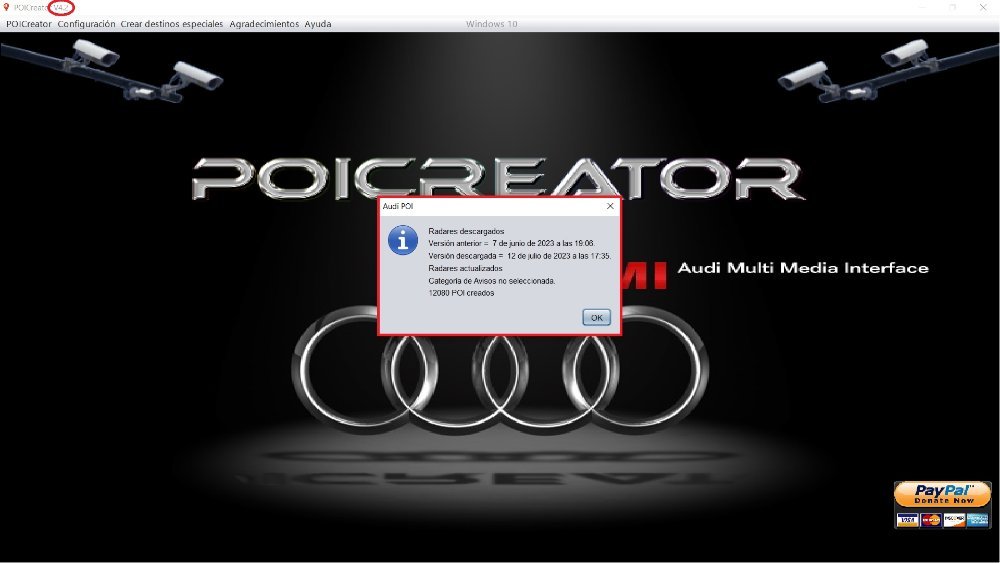Open the Agradecimientos menu
1000x563 pixels.
pyautogui.click(x=264, y=24)
